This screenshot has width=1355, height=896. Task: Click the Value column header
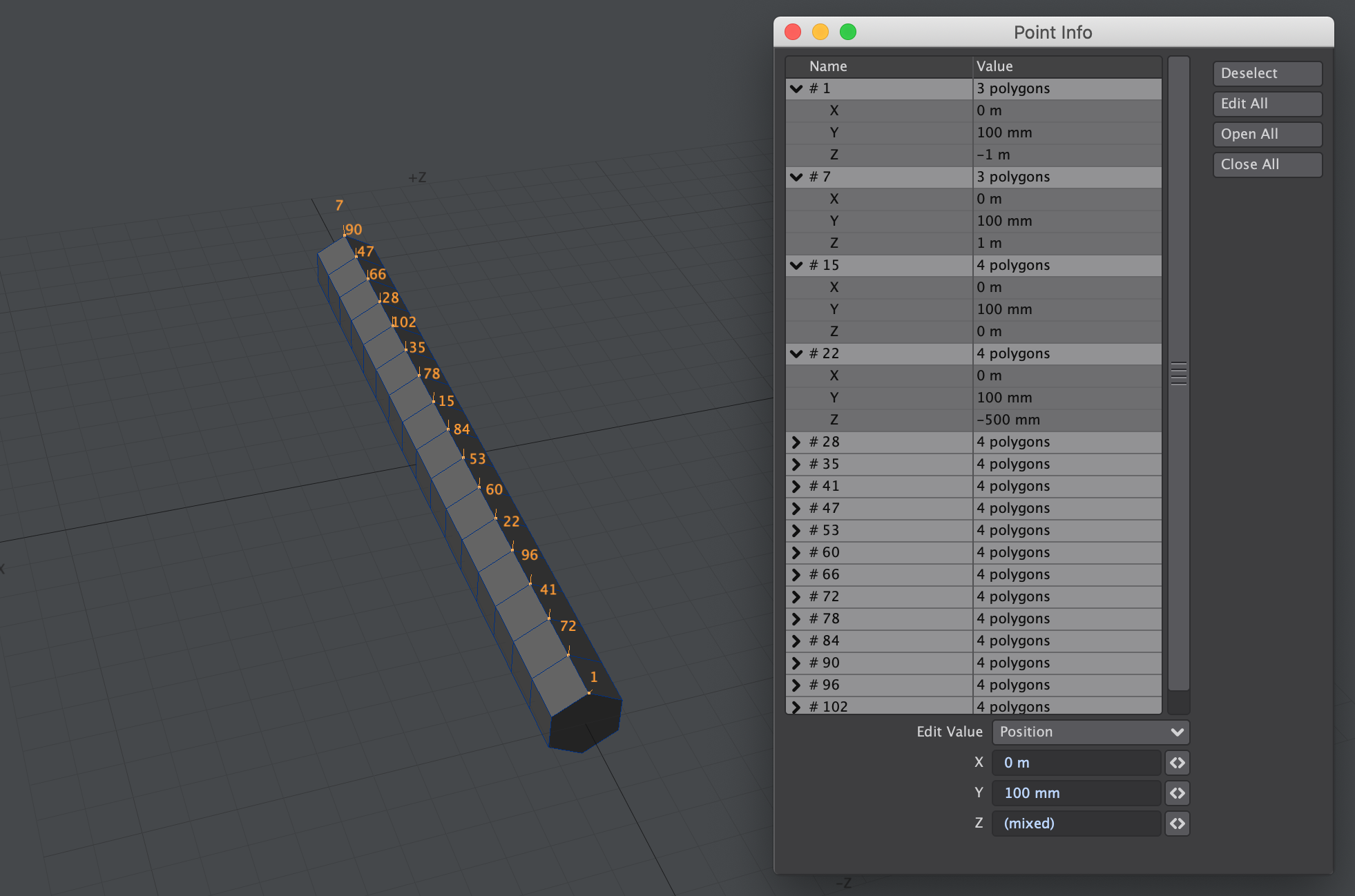click(x=1067, y=66)
